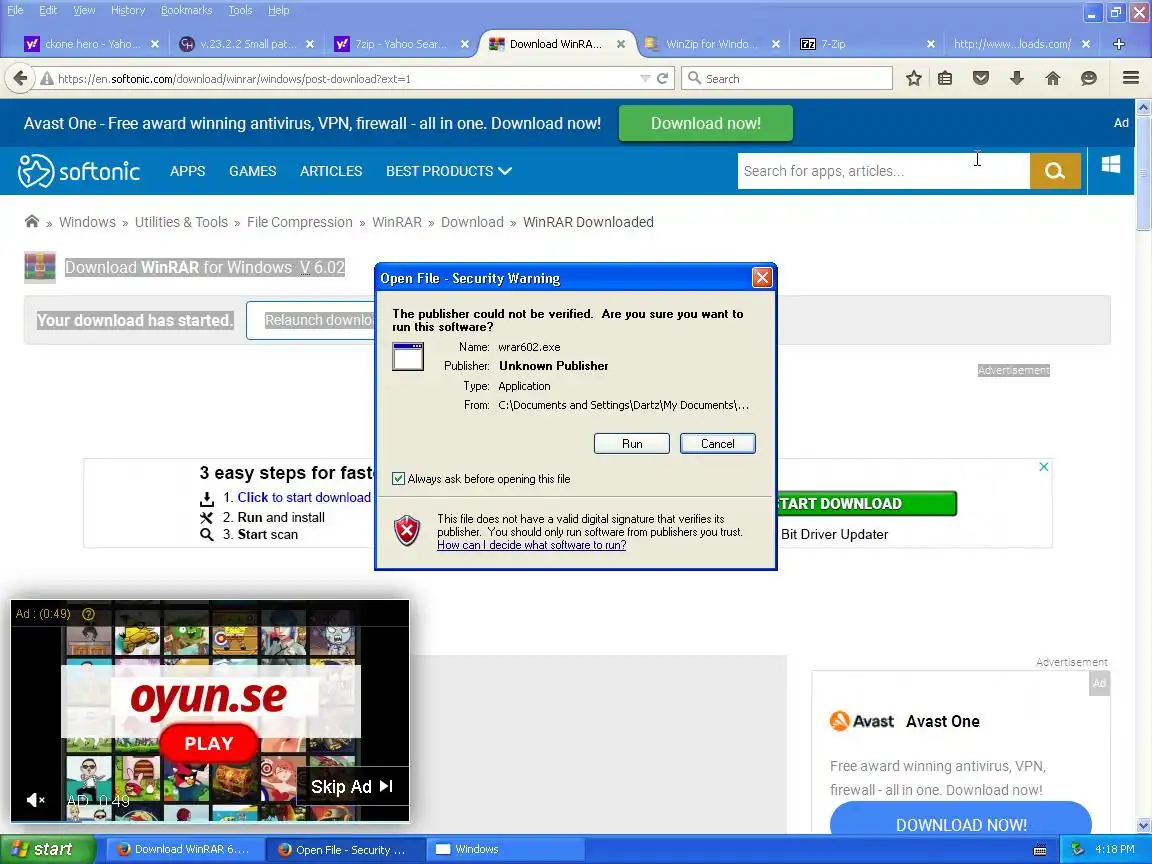Click the application icon in Security Warning
The image size is (1152, 864).
coord(408,357)
